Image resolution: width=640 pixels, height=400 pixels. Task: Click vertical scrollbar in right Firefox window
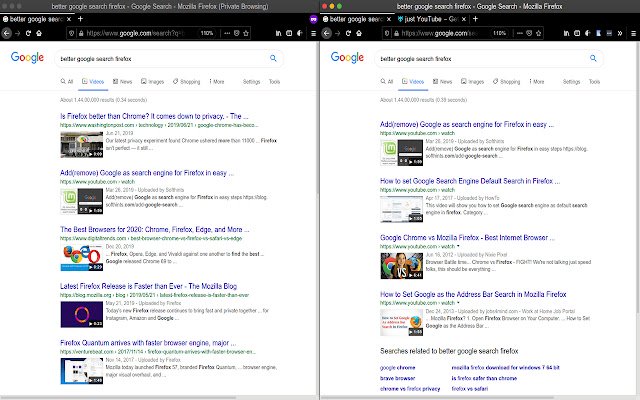pos(637,176)
